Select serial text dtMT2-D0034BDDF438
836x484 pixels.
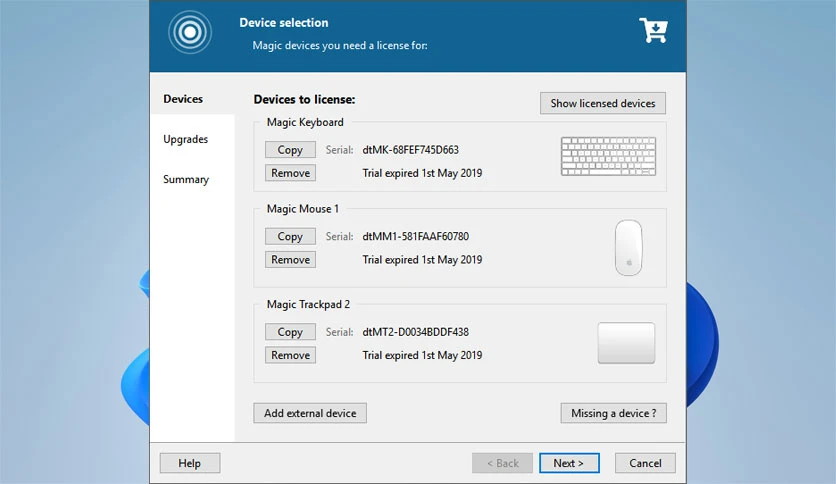pyautogui.click(x=415, y=332)
